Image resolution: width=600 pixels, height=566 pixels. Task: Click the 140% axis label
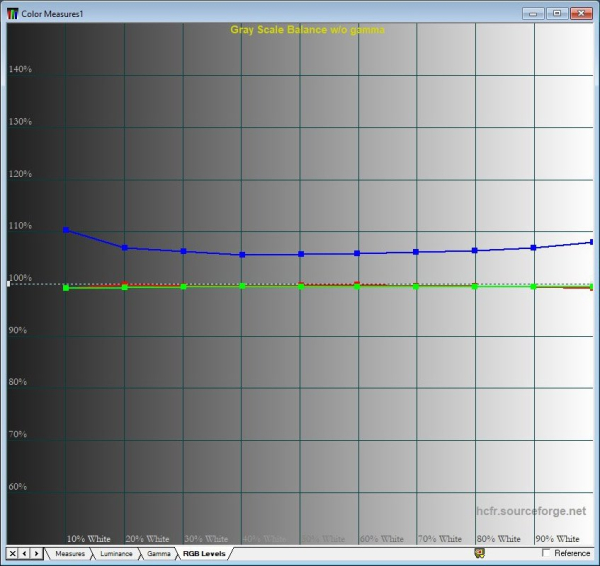[x=20, y=69]
